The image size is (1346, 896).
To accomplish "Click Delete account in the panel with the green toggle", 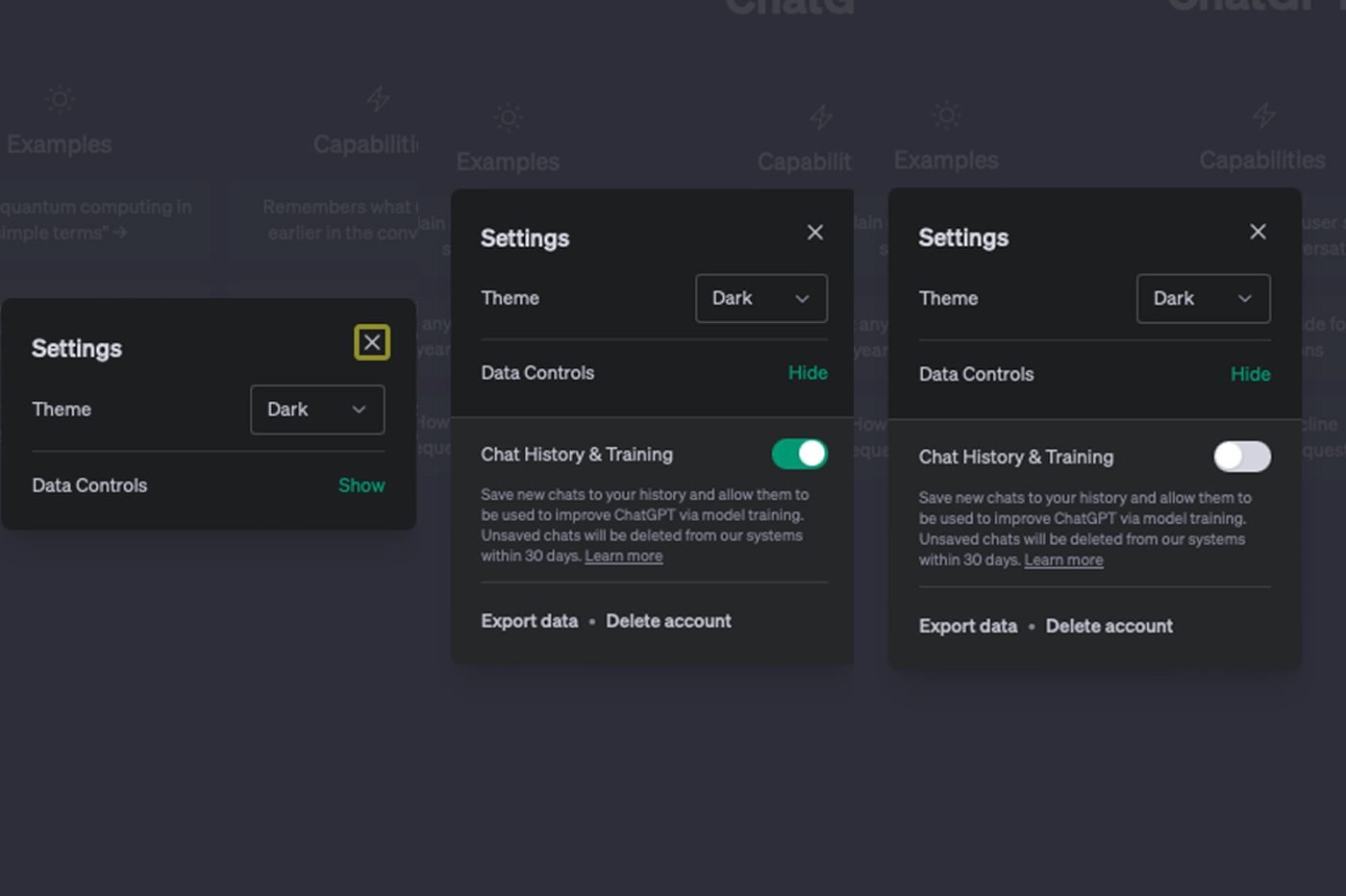I will tap(668, 621).
